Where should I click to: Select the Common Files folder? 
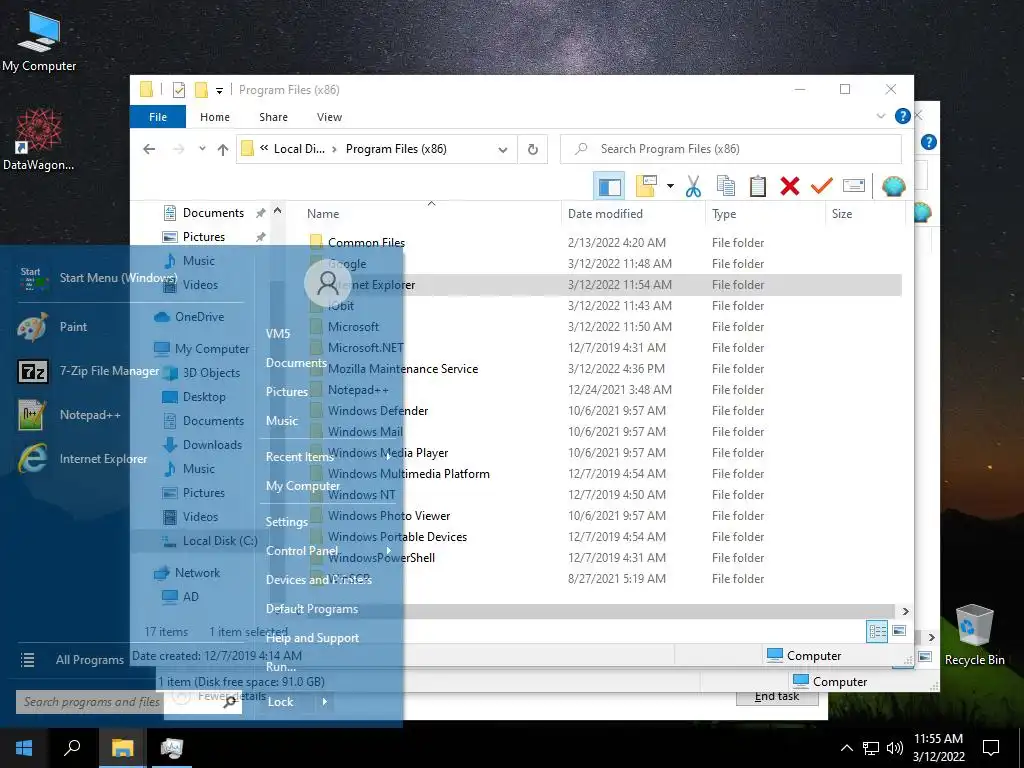(366, 243)
